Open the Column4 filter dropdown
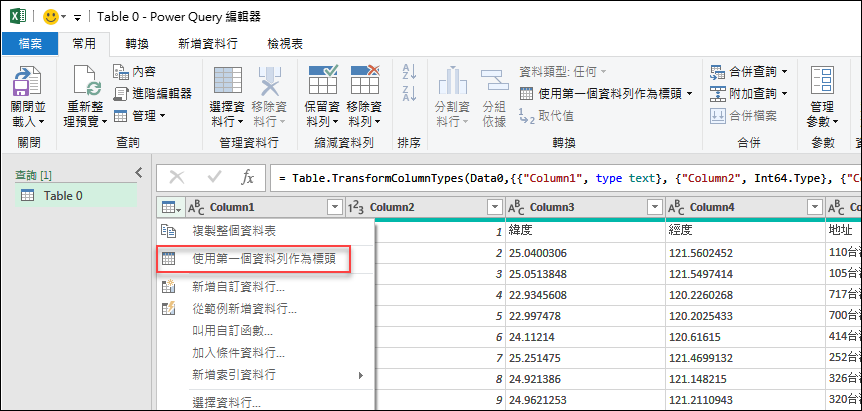This screenshot has width=862, height=411. (x=814, y=207)
